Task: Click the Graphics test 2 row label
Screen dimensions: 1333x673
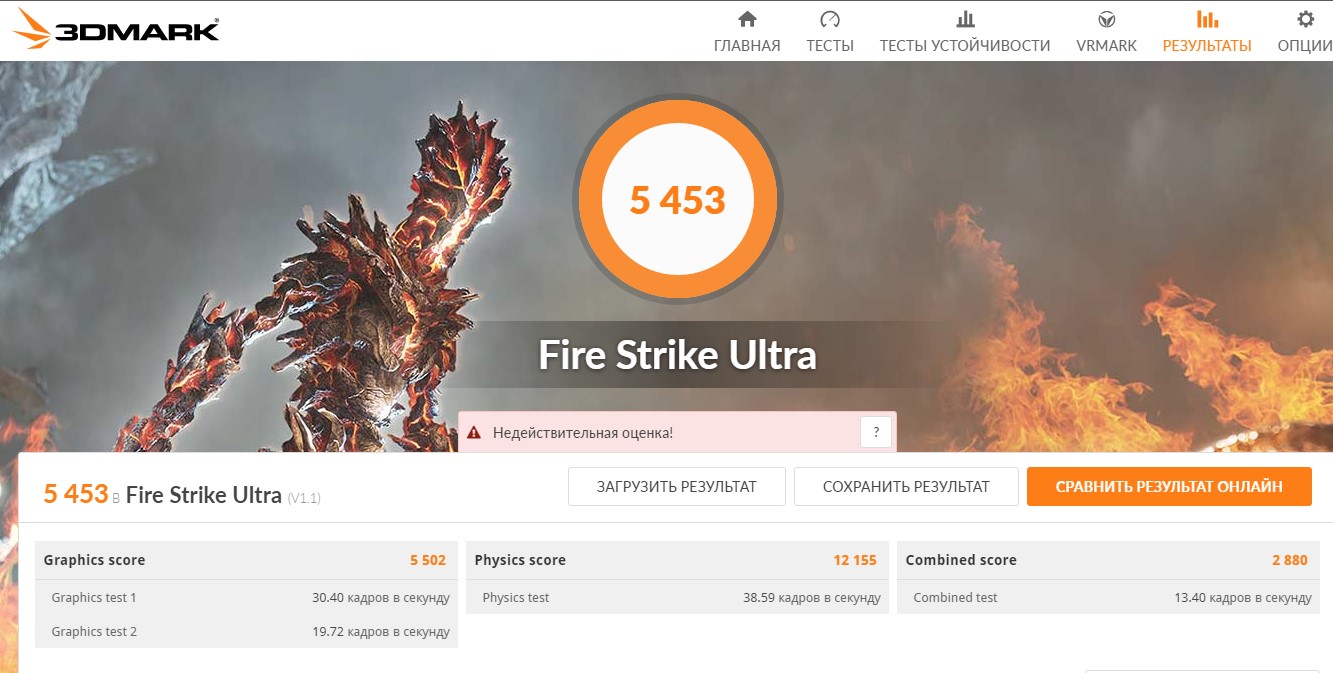Action: pos(94,632)
